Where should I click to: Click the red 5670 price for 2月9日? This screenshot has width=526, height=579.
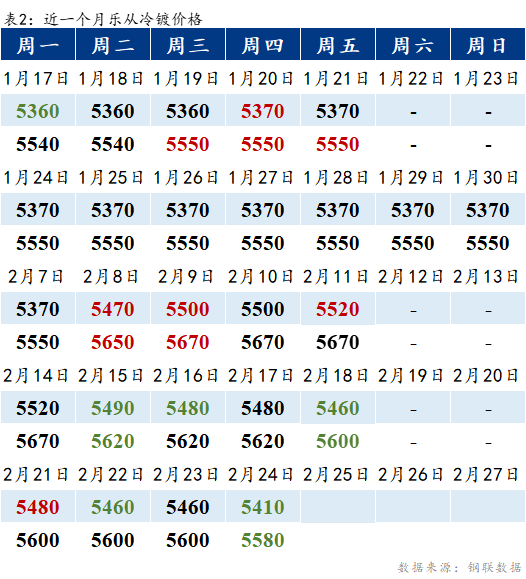[x=188, y=342]
